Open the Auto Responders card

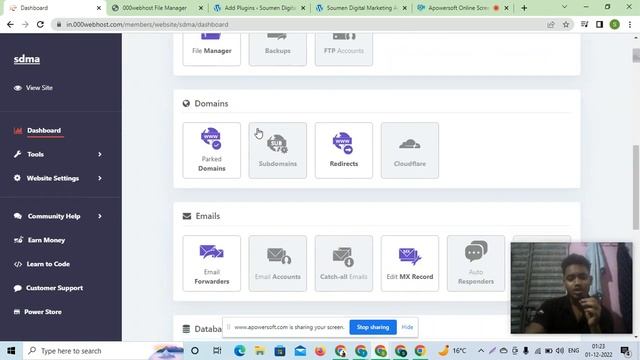pyautogui.click(x=476, y=263)
